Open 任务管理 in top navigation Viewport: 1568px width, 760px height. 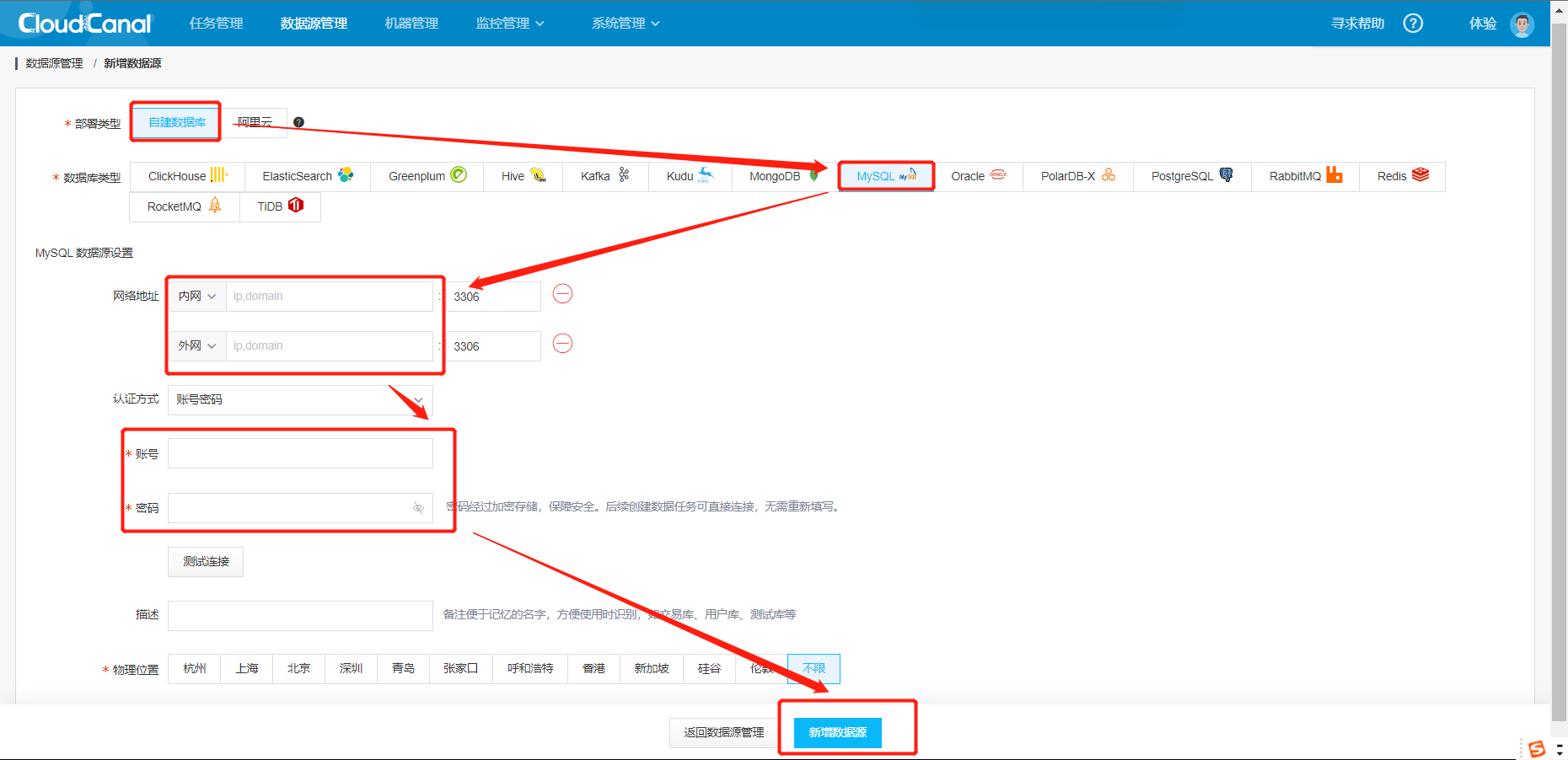(217, 24)
